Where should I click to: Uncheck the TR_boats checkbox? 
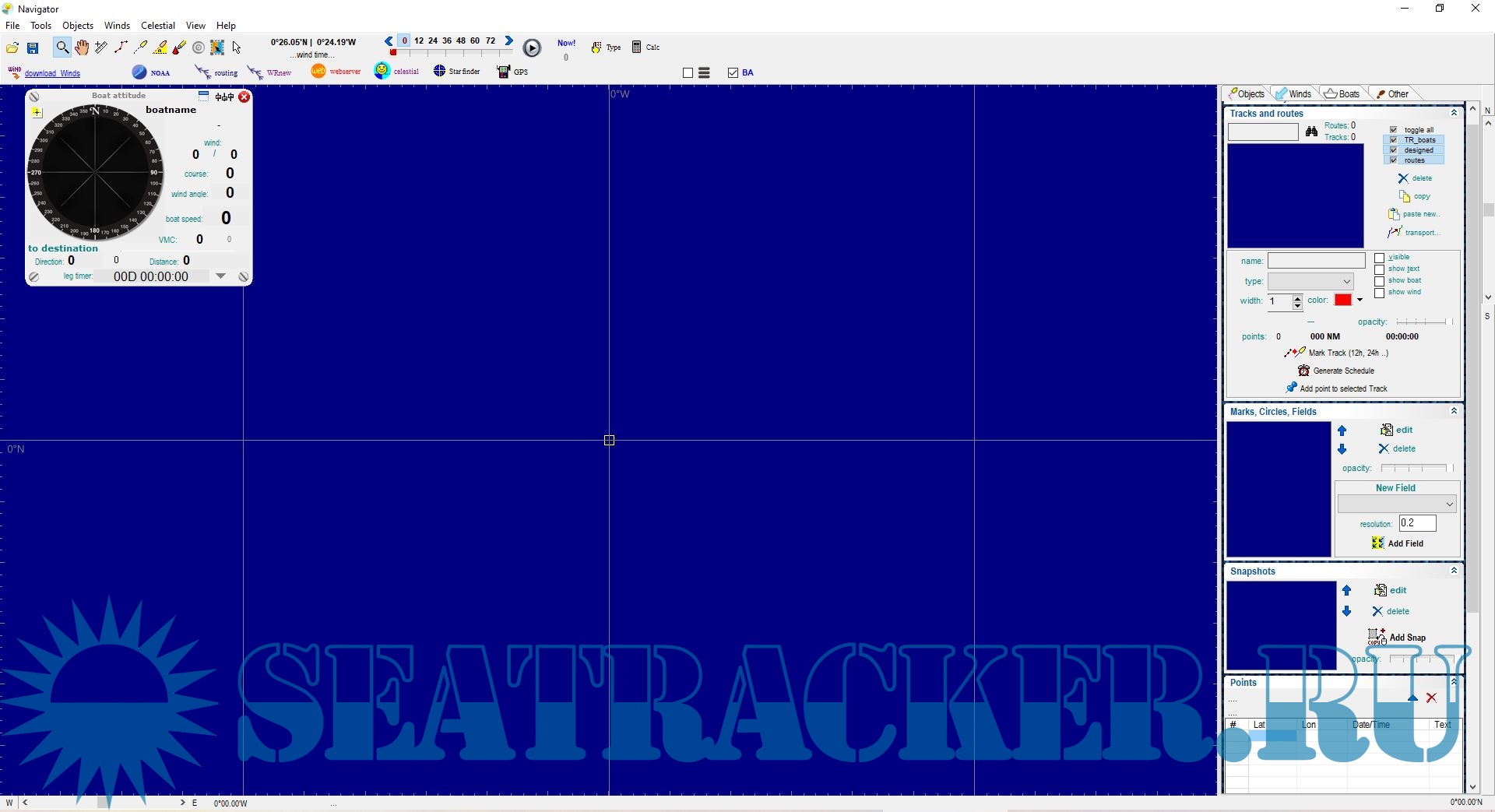pyautogui.click(x=1394, y=140)
